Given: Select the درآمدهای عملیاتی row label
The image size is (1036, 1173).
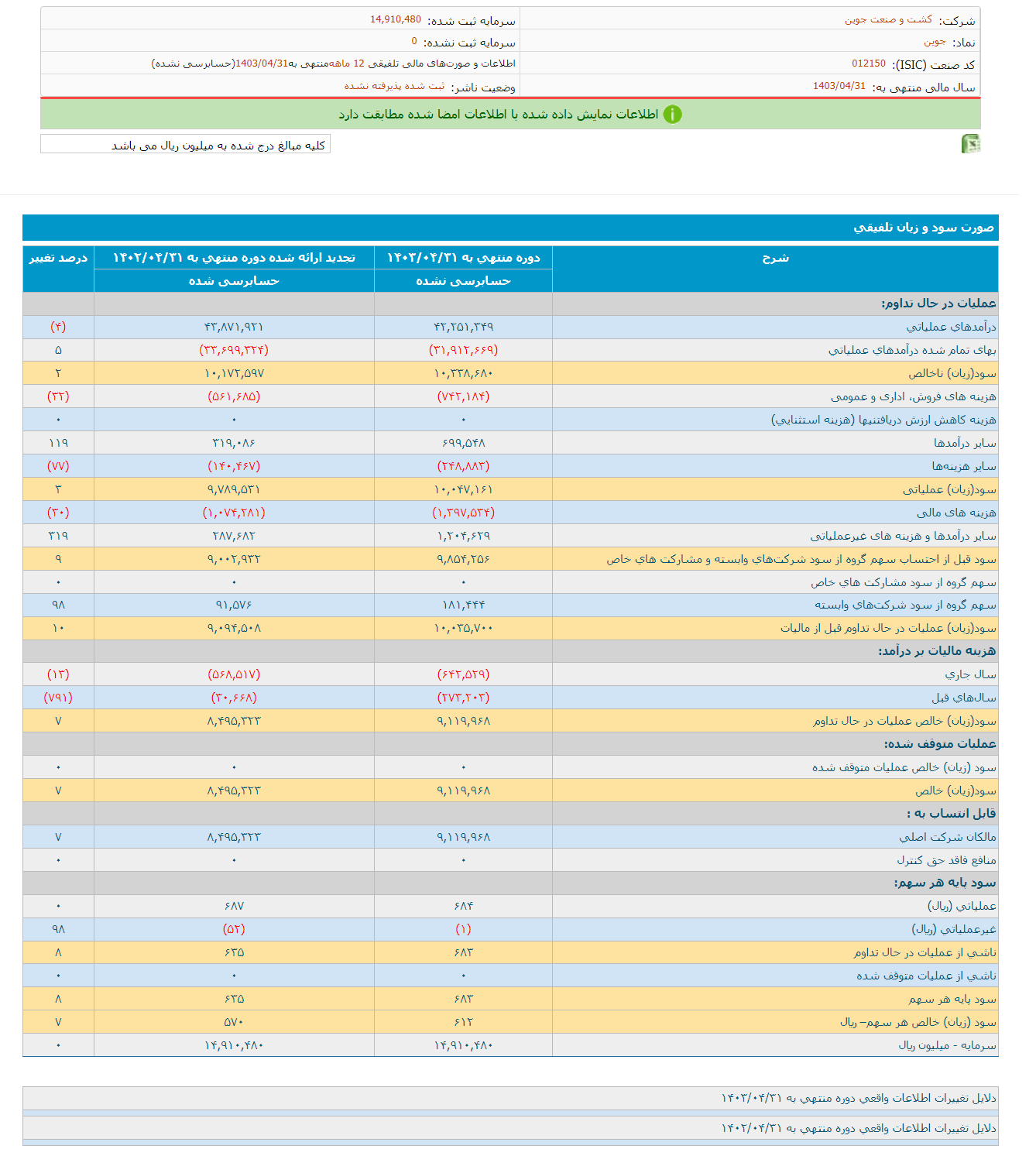Looking at the screenshot, I should click(951, 327).
